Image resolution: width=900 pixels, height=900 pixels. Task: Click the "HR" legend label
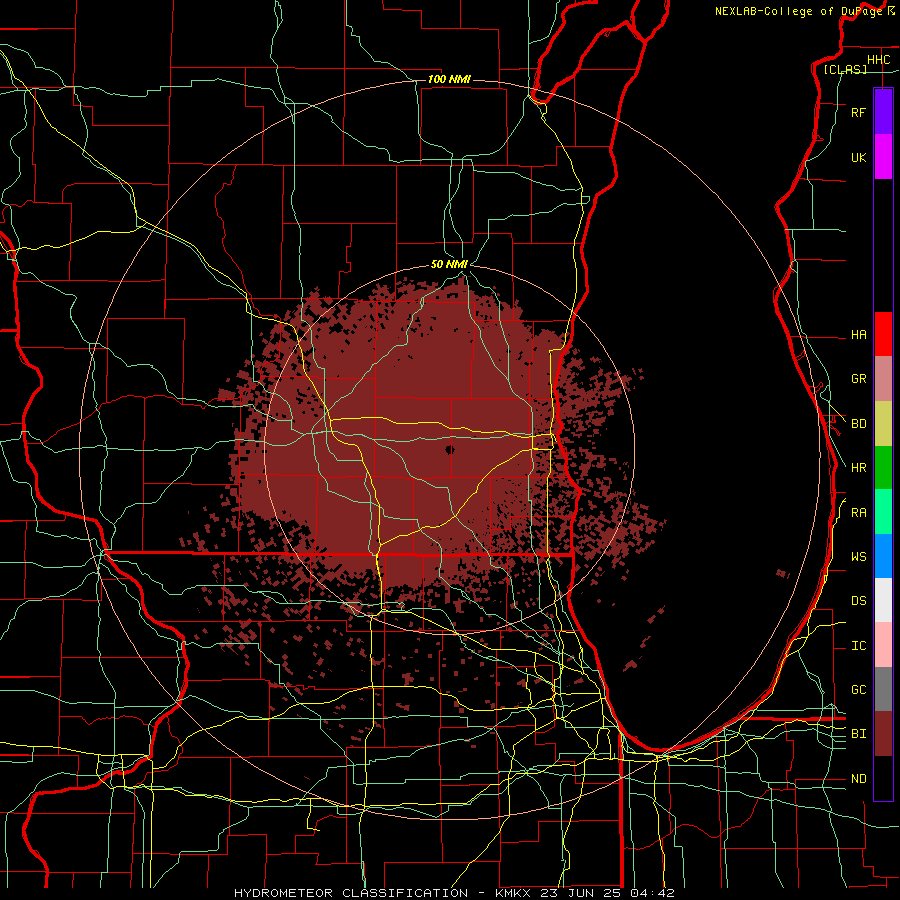coord(858,468)
